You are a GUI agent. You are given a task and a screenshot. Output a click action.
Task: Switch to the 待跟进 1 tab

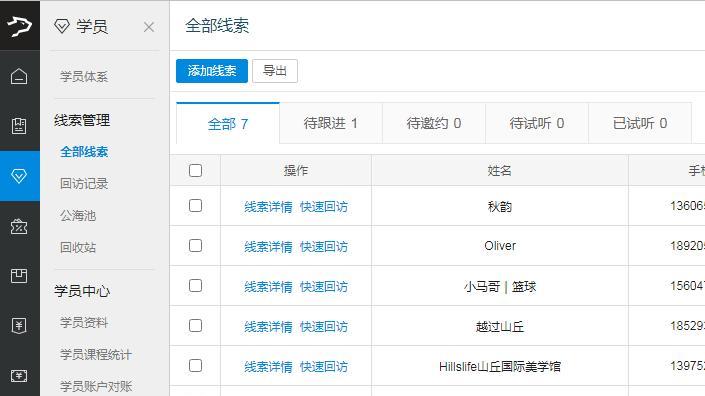(331, 123)
